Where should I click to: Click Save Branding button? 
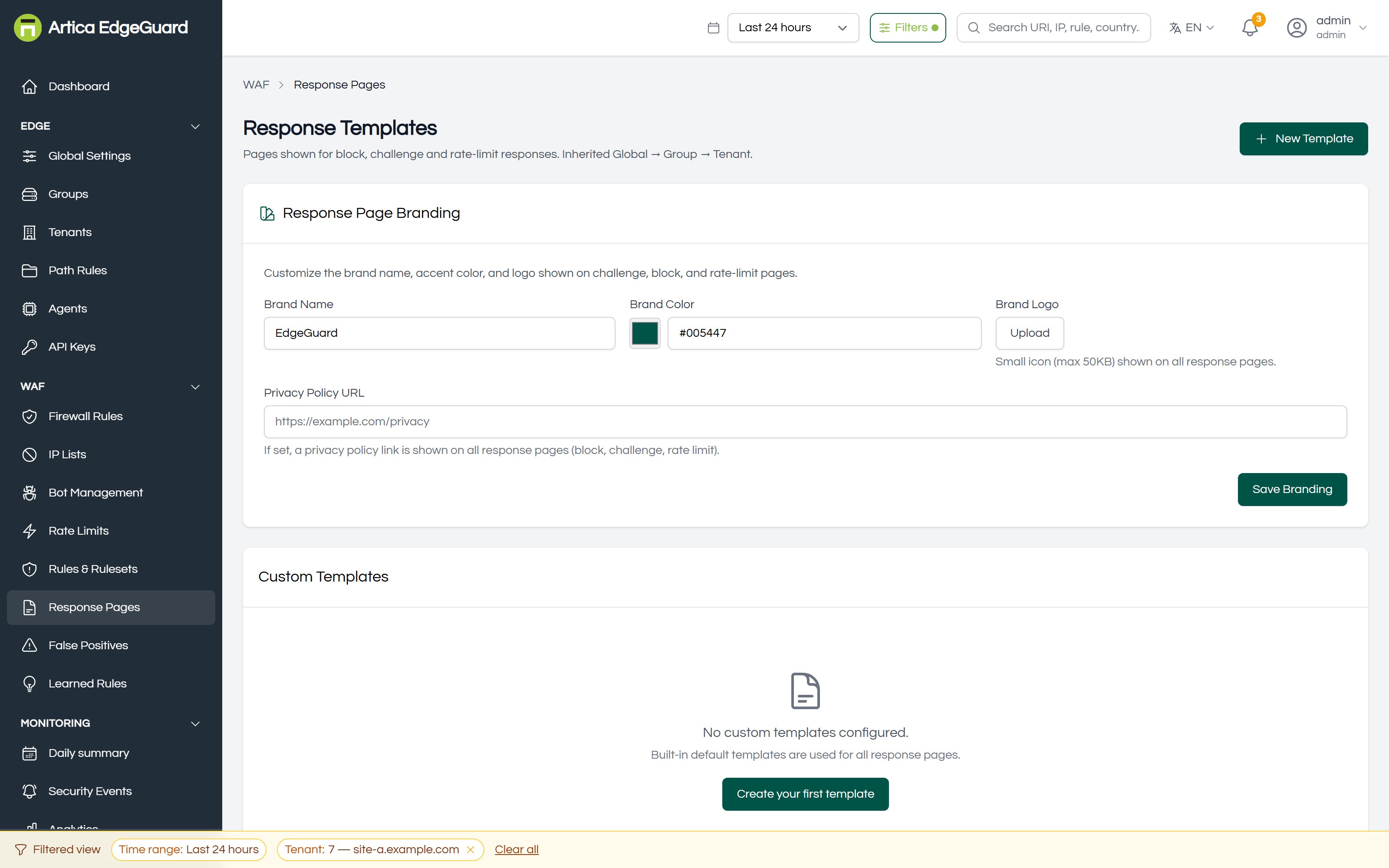[1292, 490]
